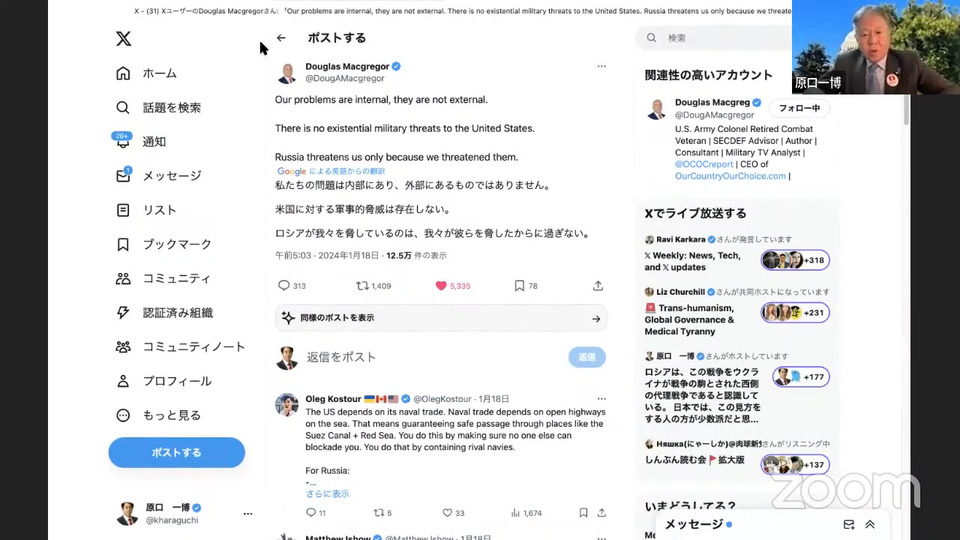
Task: Click the X logo icon
Action: point(123,39)
